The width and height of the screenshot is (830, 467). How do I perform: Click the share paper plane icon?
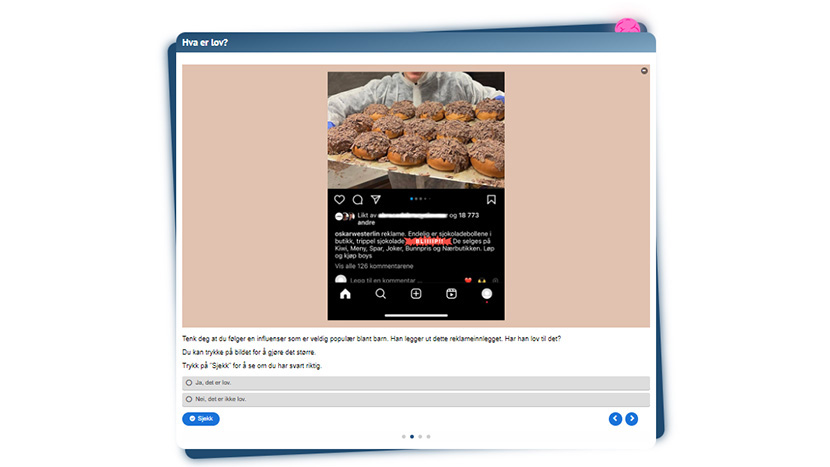376,200
